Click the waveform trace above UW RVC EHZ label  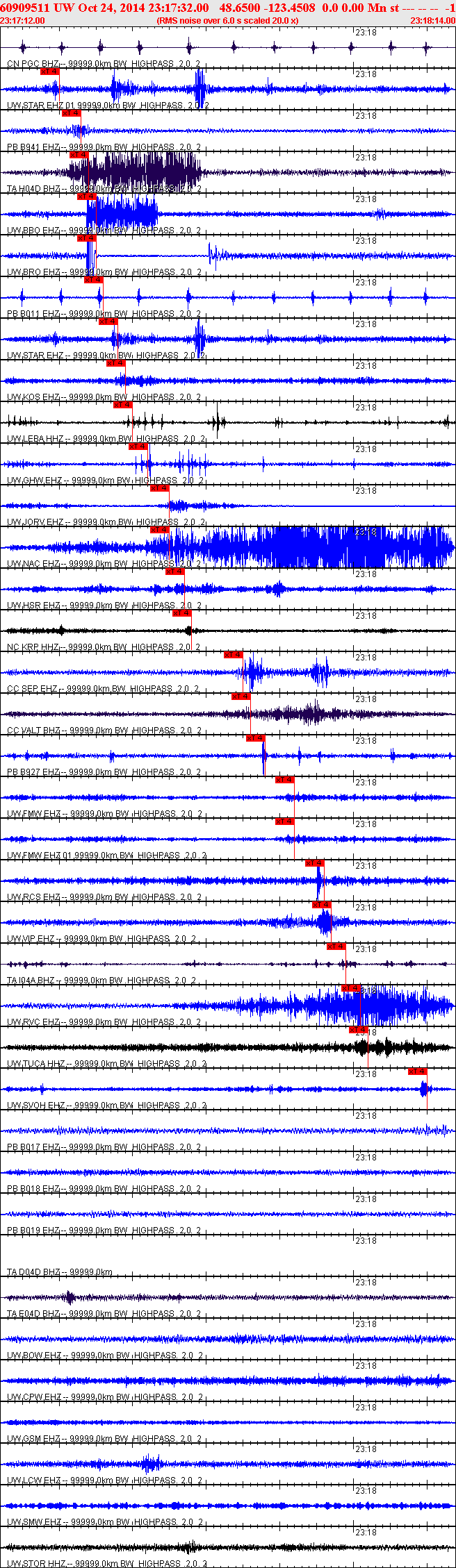pyautogui.click(x=228, y=1006)
